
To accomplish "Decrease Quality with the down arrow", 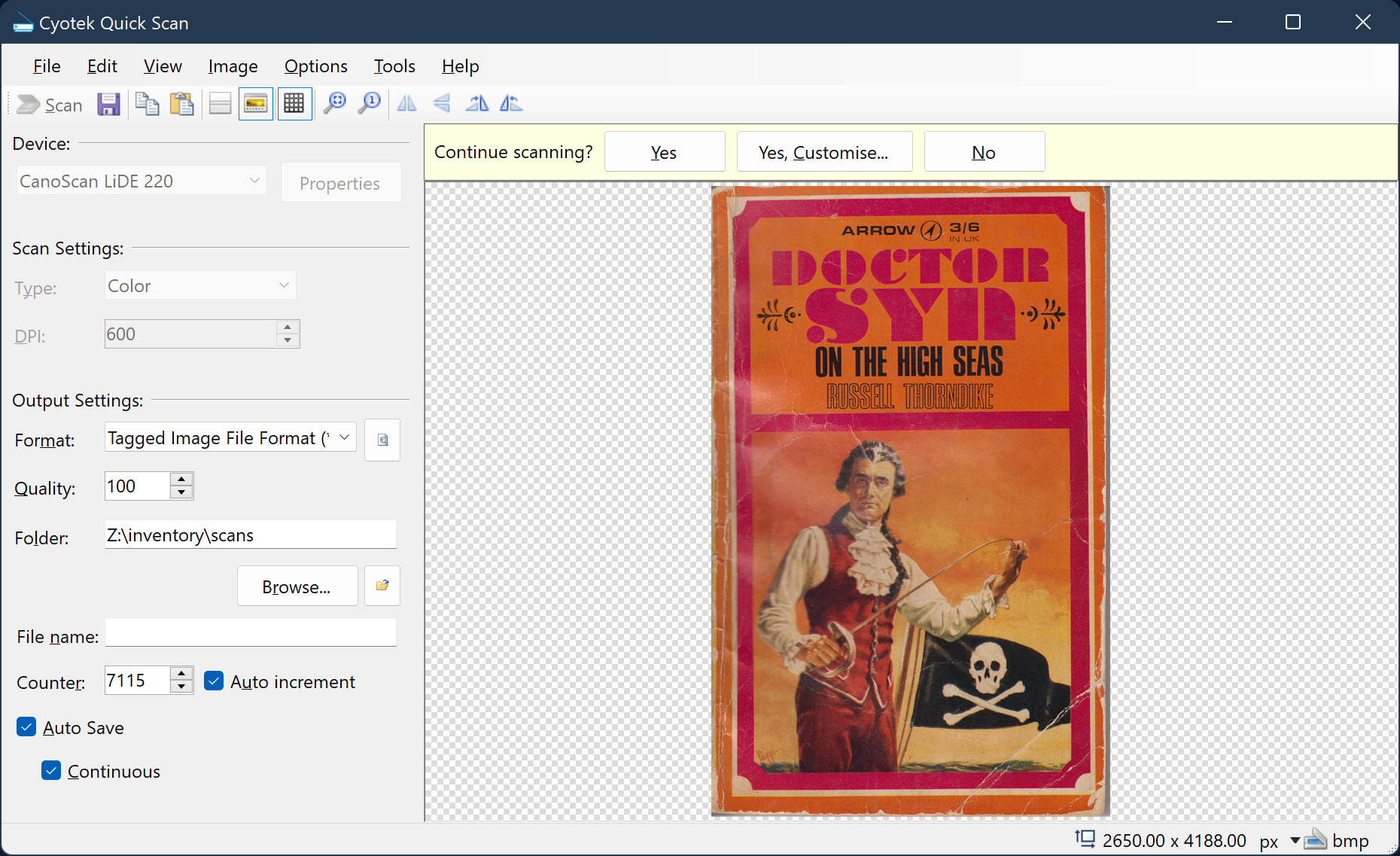I will [181, 492].
